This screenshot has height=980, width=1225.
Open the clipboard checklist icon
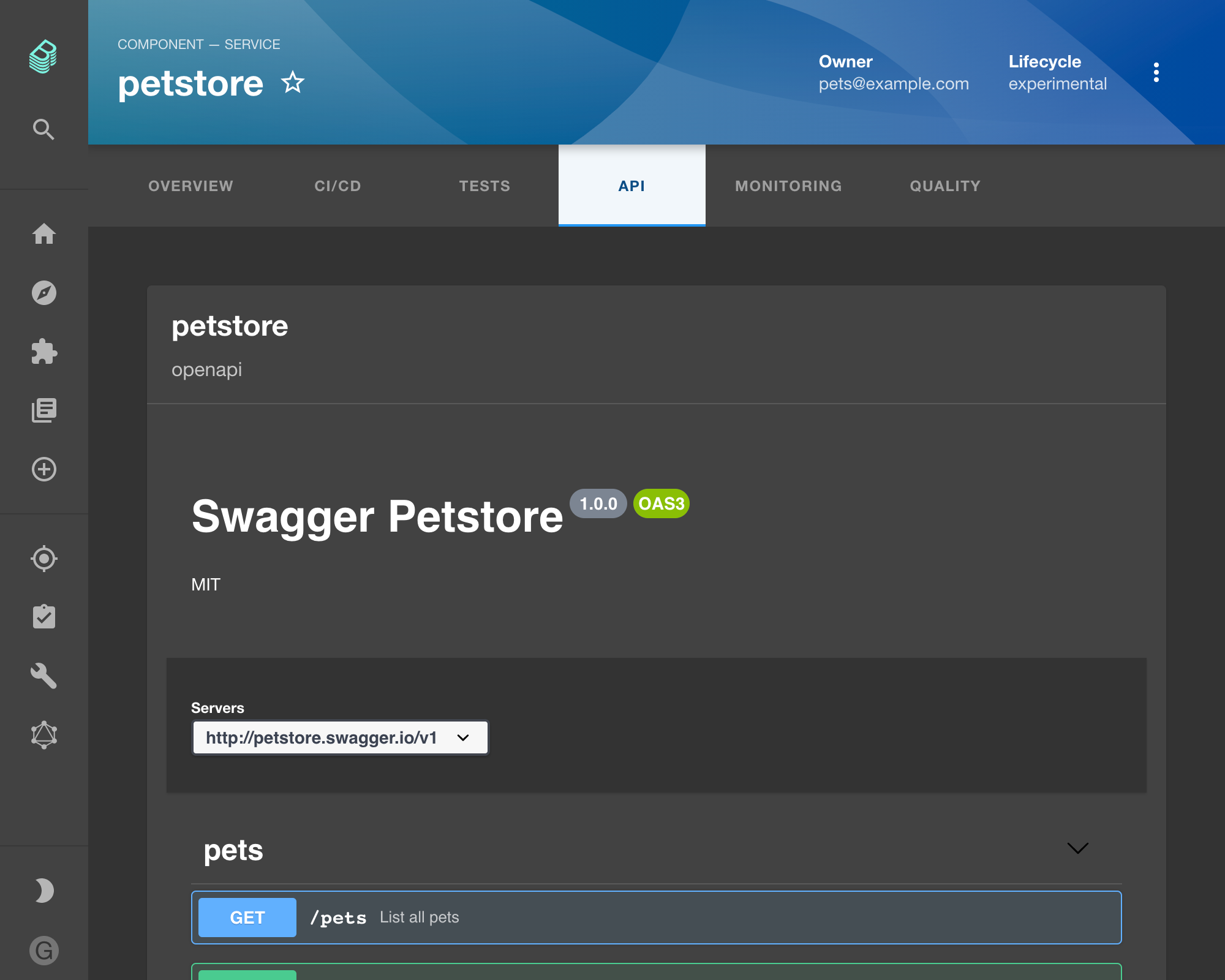point(44,617)
